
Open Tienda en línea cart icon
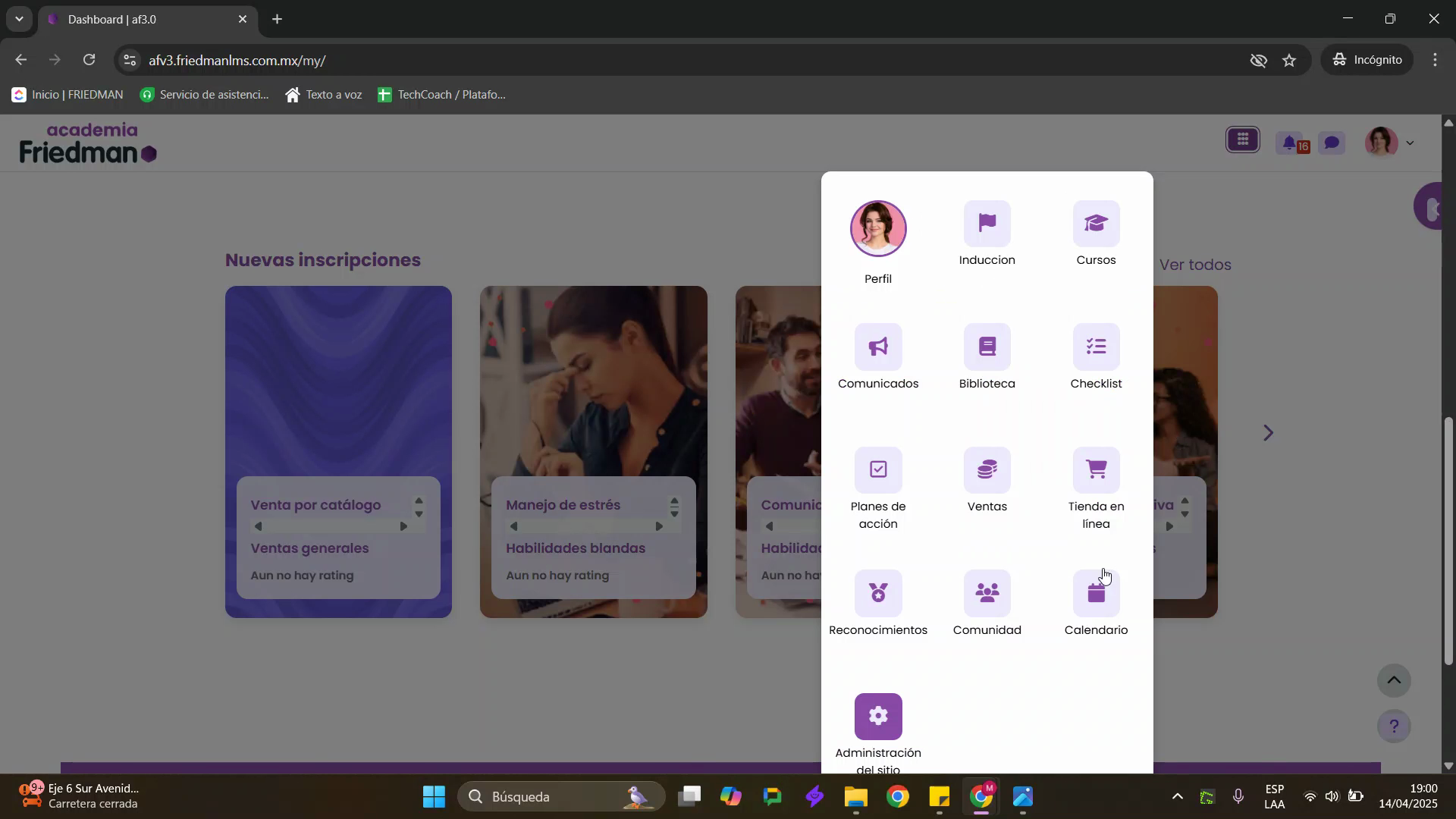pos(1096,470)
